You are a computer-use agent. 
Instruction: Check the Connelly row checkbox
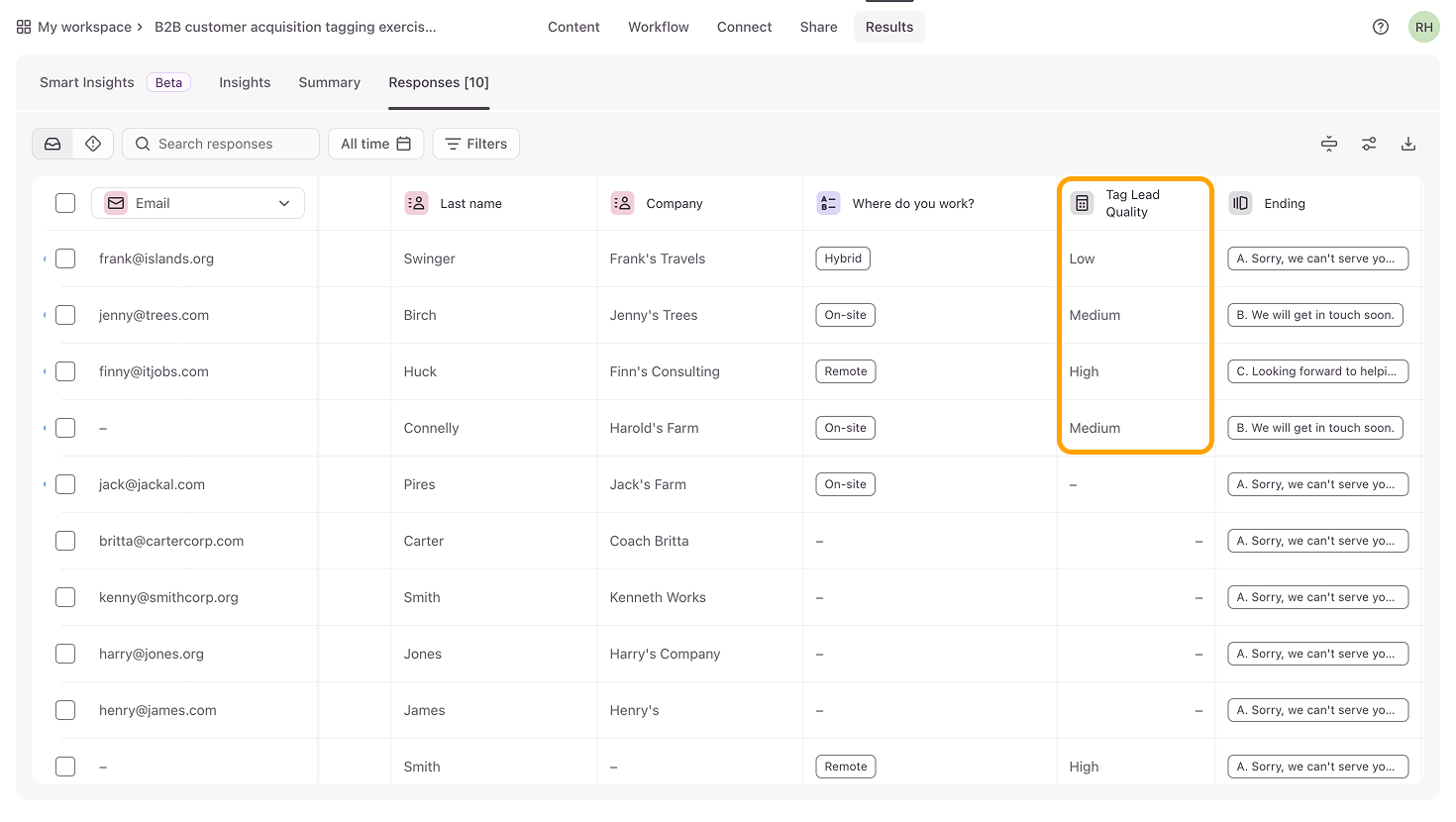(x=65, y=428)
